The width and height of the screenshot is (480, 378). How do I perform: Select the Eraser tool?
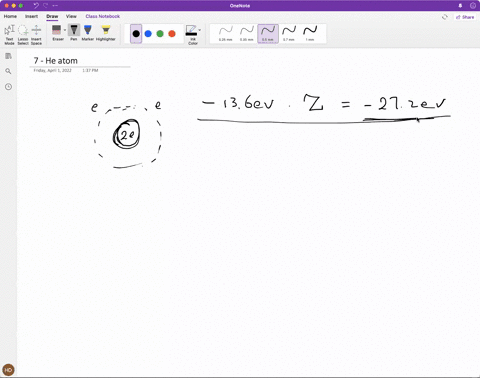[57, 33]
